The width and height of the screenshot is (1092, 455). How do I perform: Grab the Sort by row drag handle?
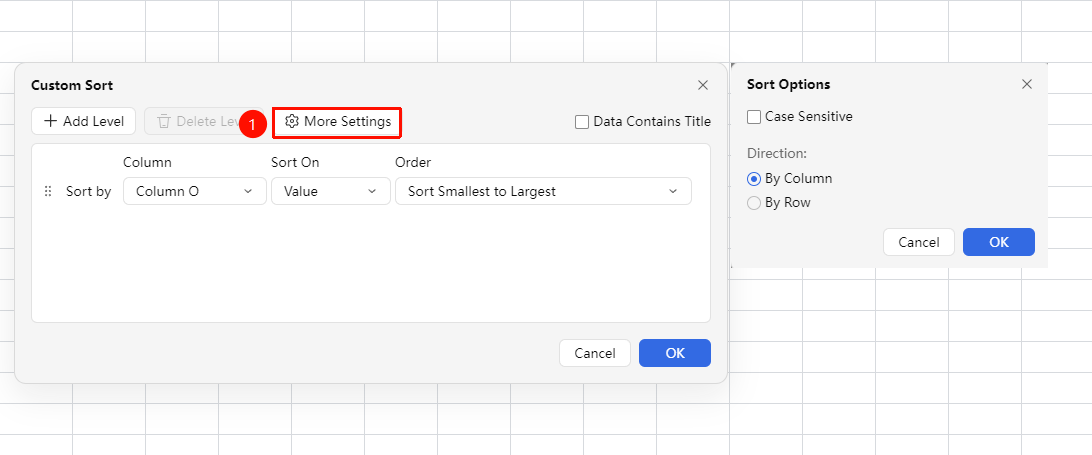(x=48, y=191)
